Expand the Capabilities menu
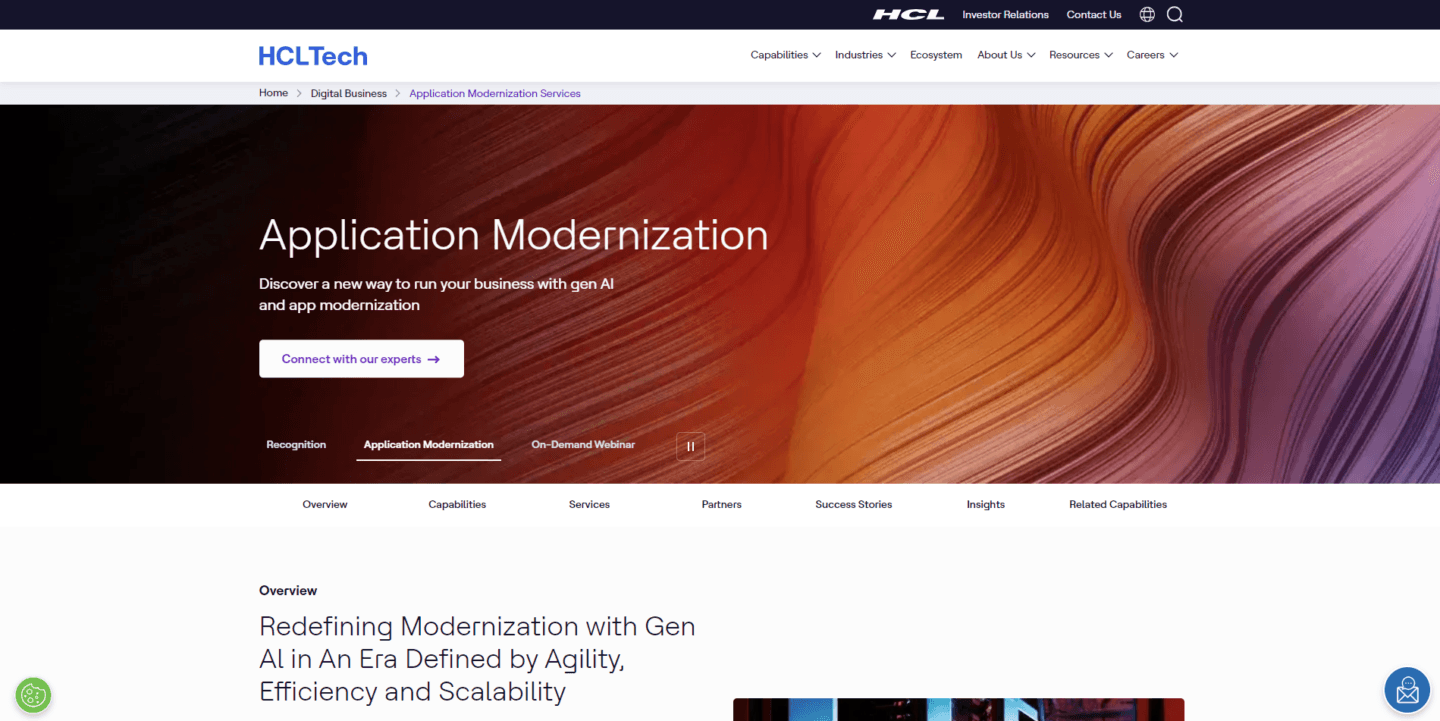The height and width of the screenshot is (721, 1440). (785, 55)
